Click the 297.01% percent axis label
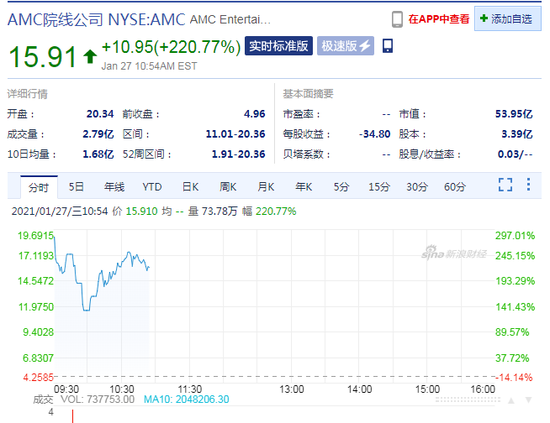550x423 pixels. [x=515, y=235]
